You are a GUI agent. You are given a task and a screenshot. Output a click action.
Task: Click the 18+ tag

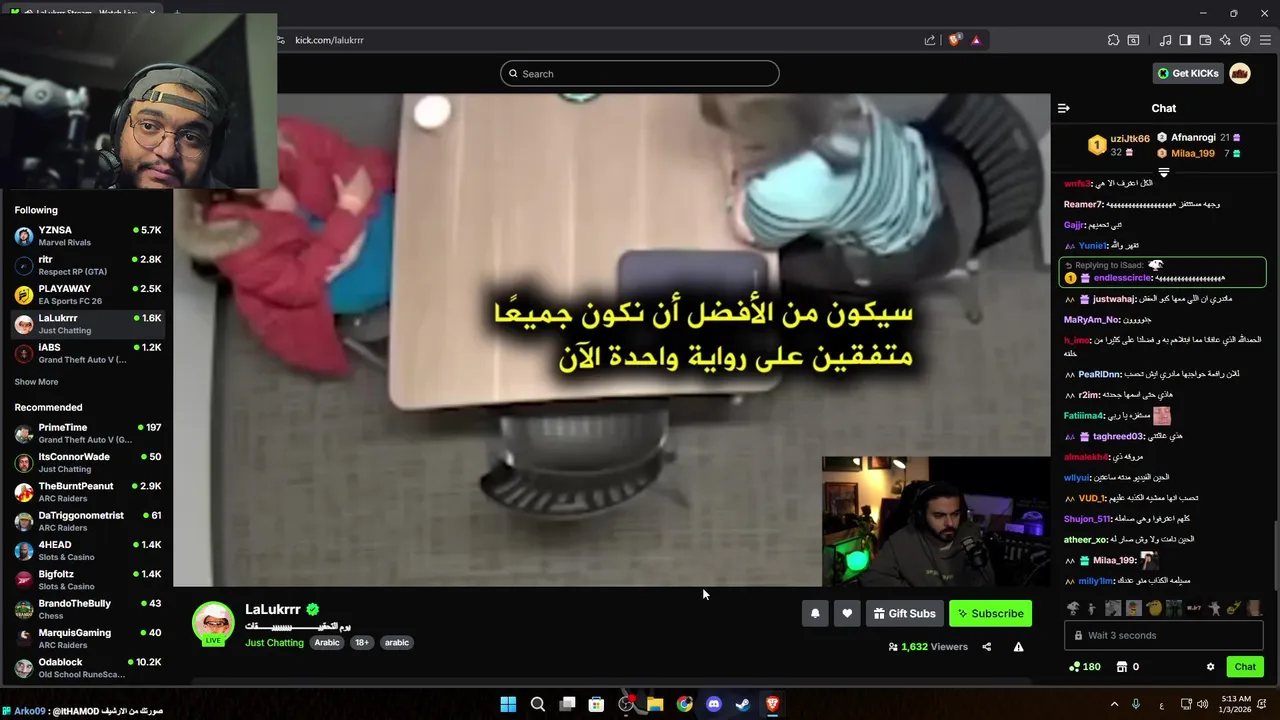click(361, 643)
